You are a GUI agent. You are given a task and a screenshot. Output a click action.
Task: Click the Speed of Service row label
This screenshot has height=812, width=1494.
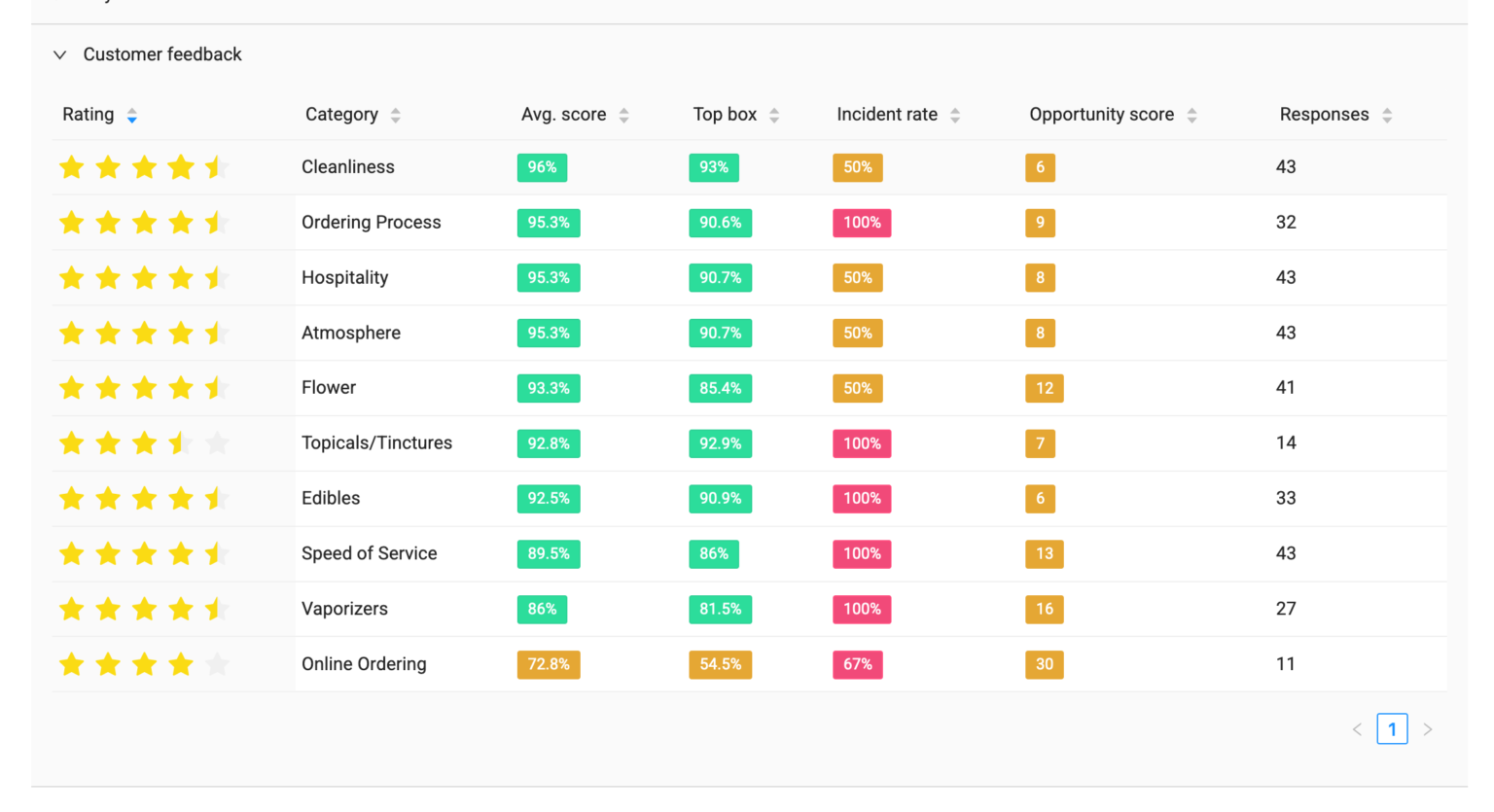pos(369,554)
